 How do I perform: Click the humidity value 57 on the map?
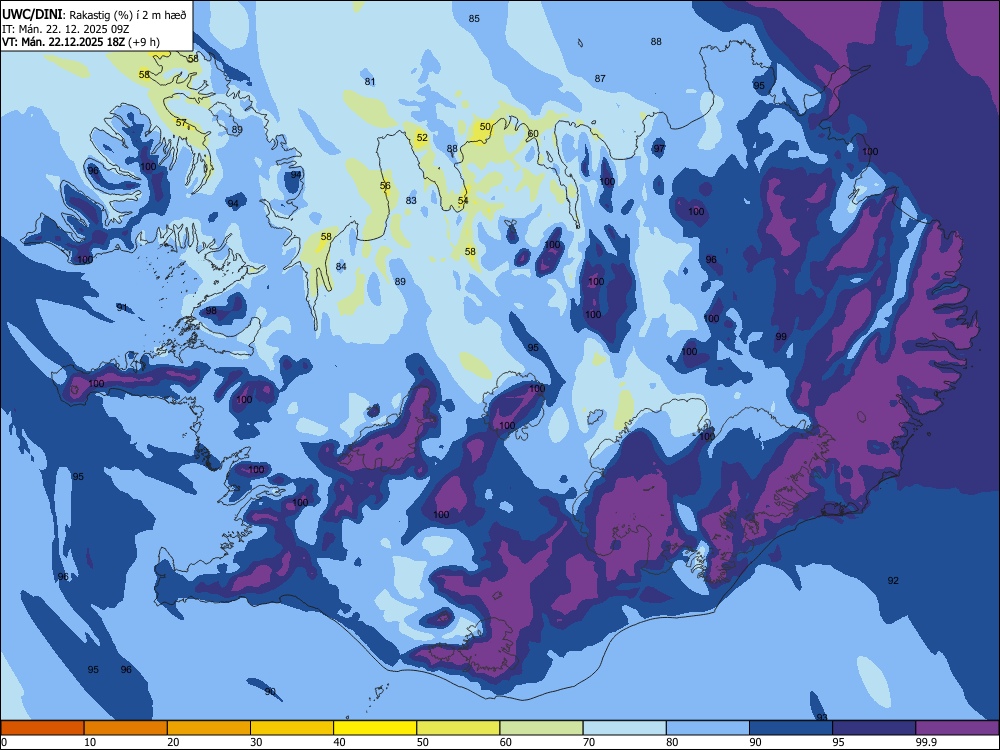coord(181,122)
